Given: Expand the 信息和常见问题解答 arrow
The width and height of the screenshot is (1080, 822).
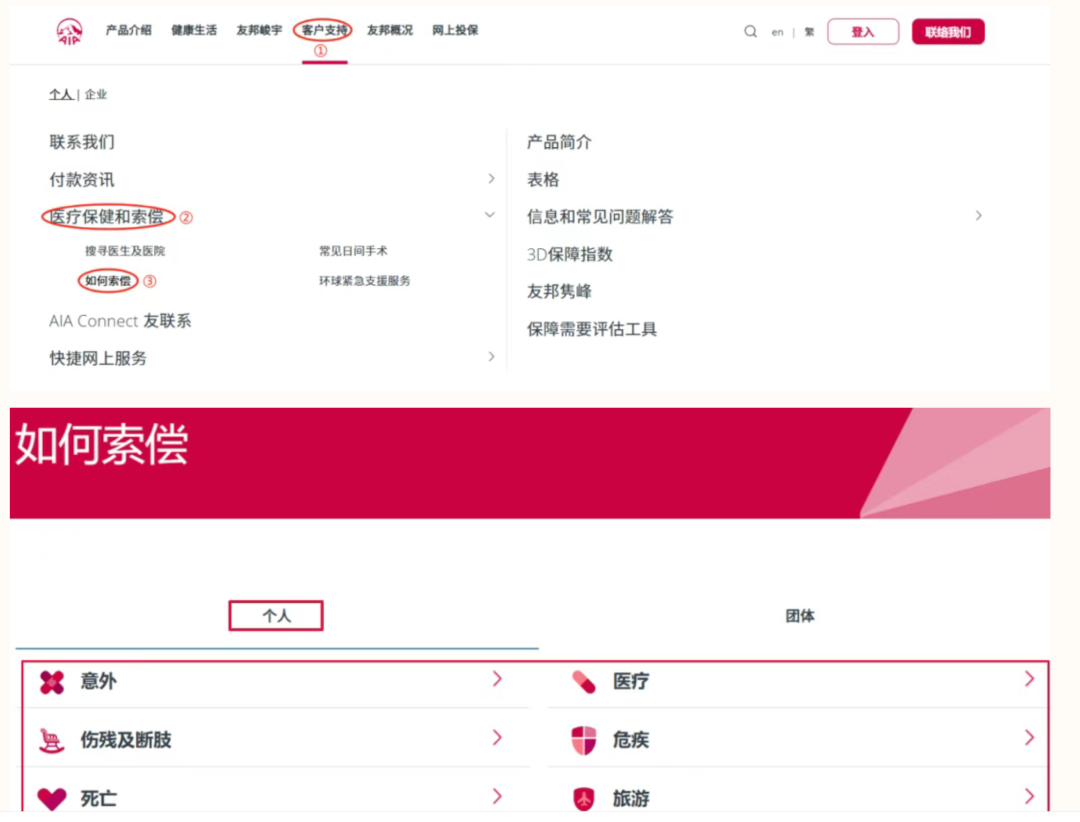Looking at the screenshot, I should coord(979,216).
